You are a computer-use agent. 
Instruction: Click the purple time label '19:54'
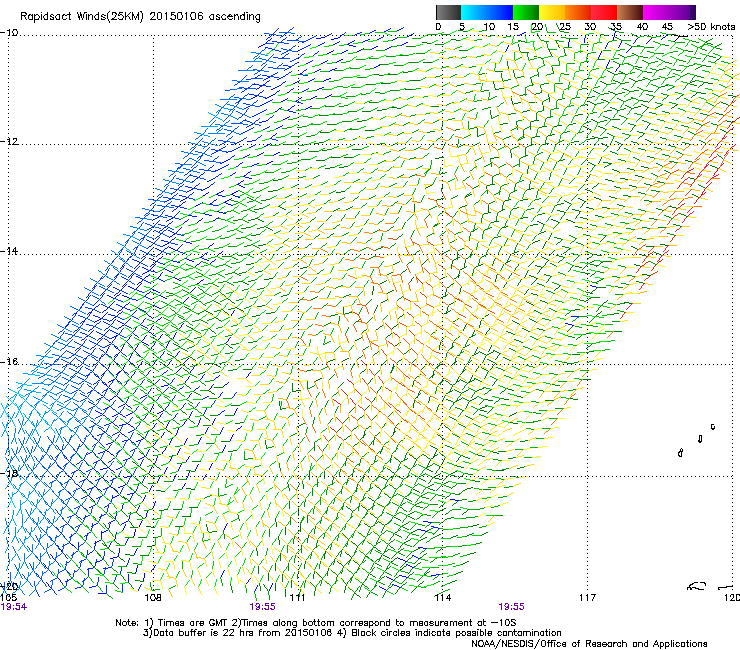(14, 607)
